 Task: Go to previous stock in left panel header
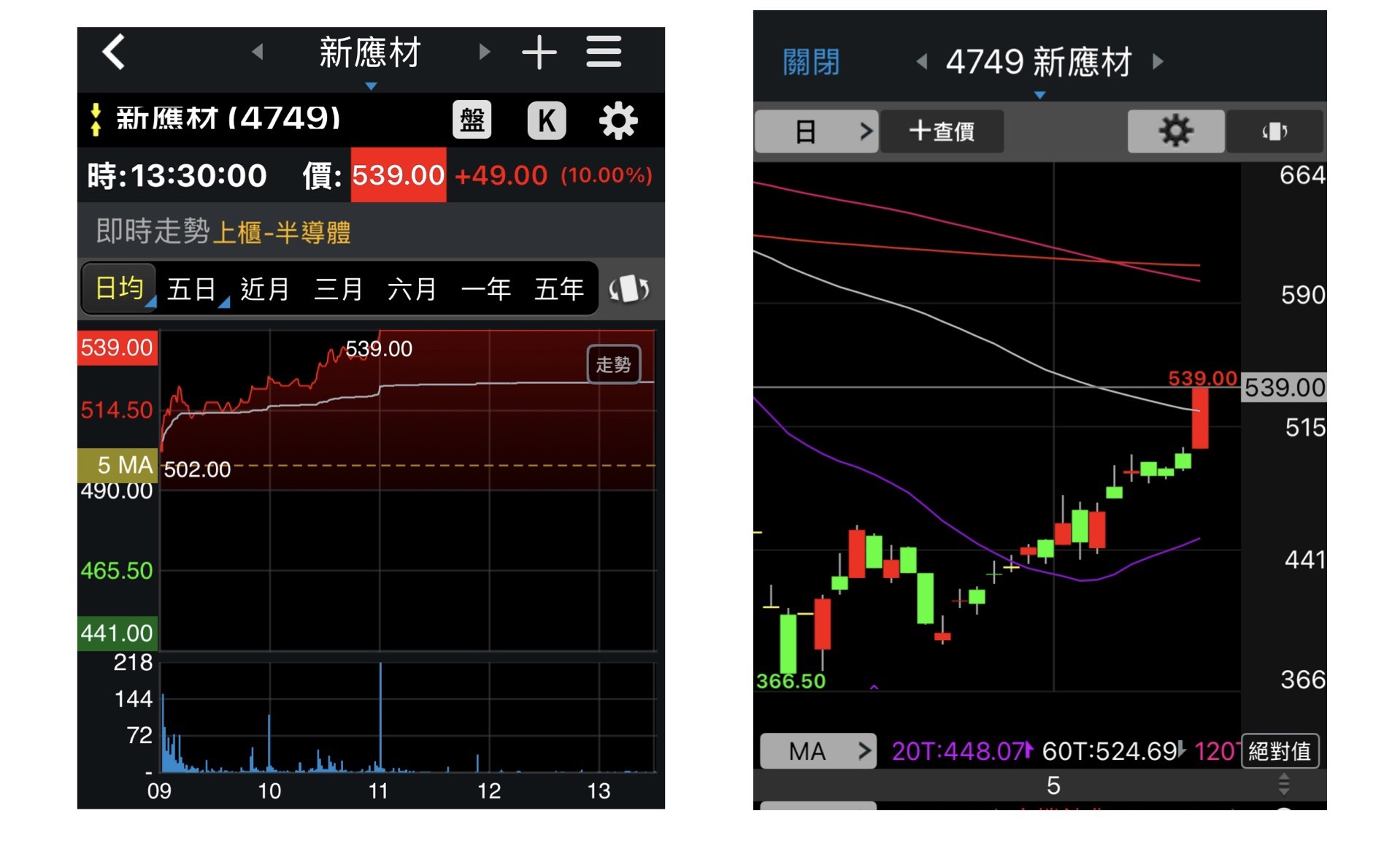click(257, 52)
